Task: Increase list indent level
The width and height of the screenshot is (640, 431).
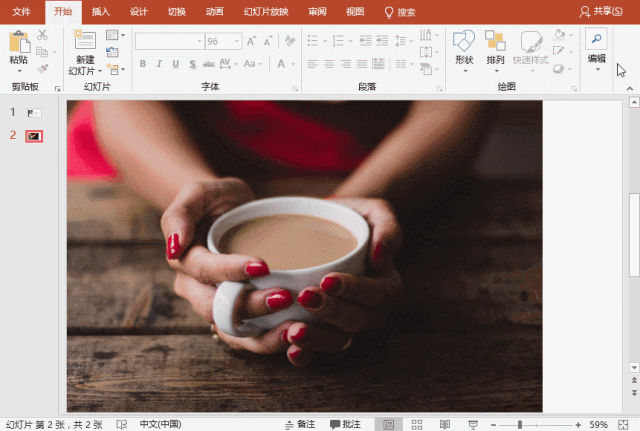Action: [382, 40]
